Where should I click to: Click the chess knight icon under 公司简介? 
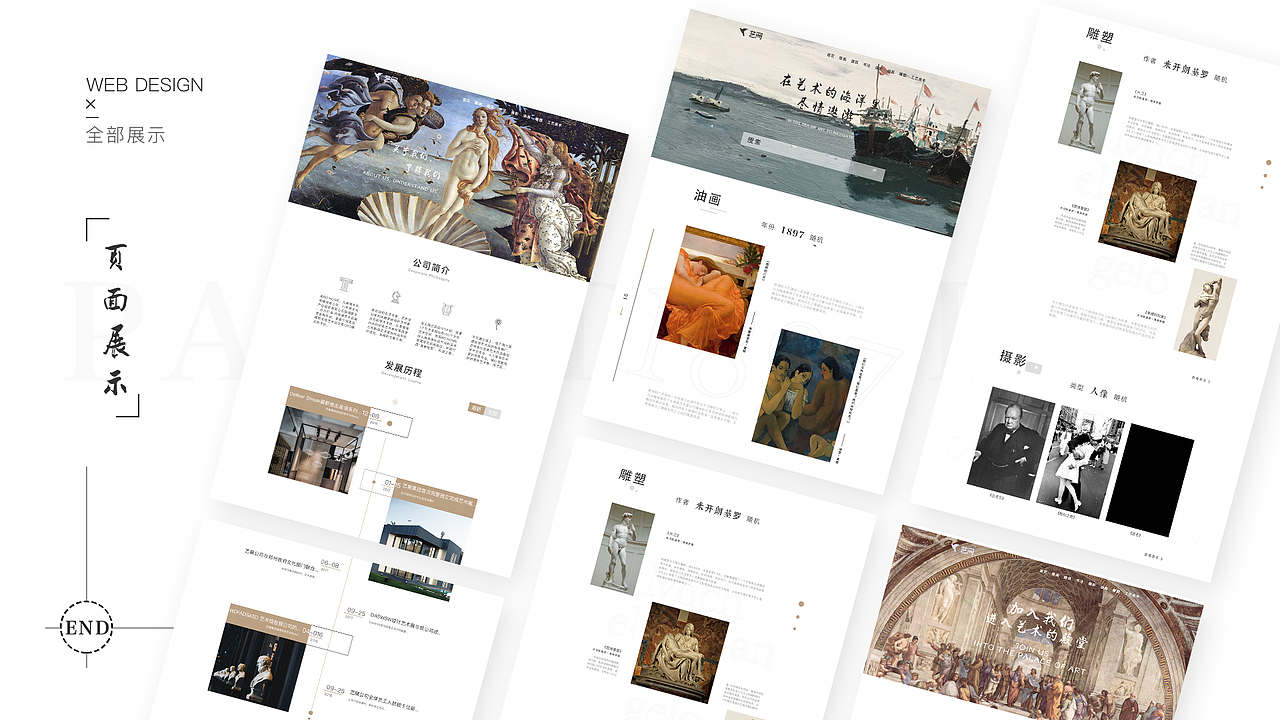pos(396,295)
